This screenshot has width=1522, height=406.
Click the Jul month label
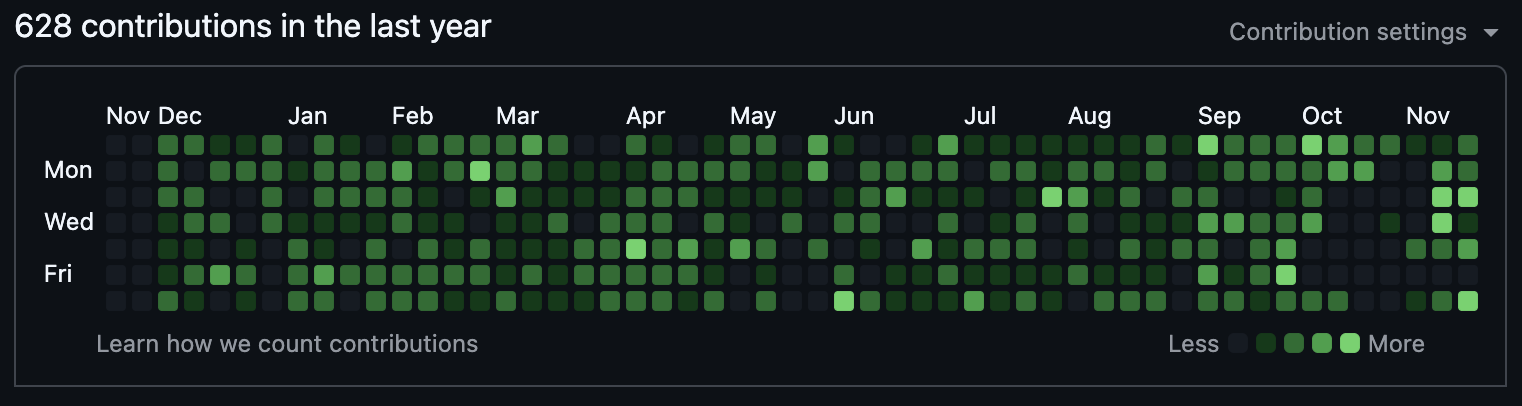[980, 116]
